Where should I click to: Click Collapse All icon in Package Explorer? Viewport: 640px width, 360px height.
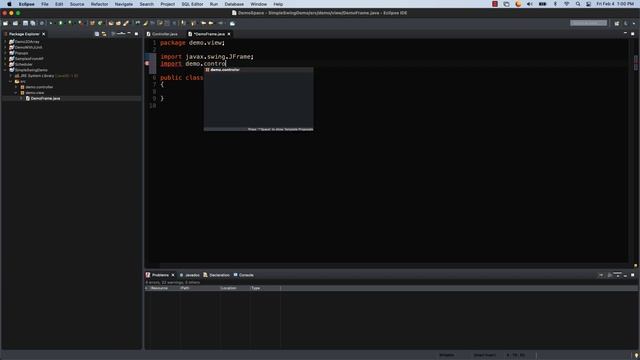tap(97, 34)
